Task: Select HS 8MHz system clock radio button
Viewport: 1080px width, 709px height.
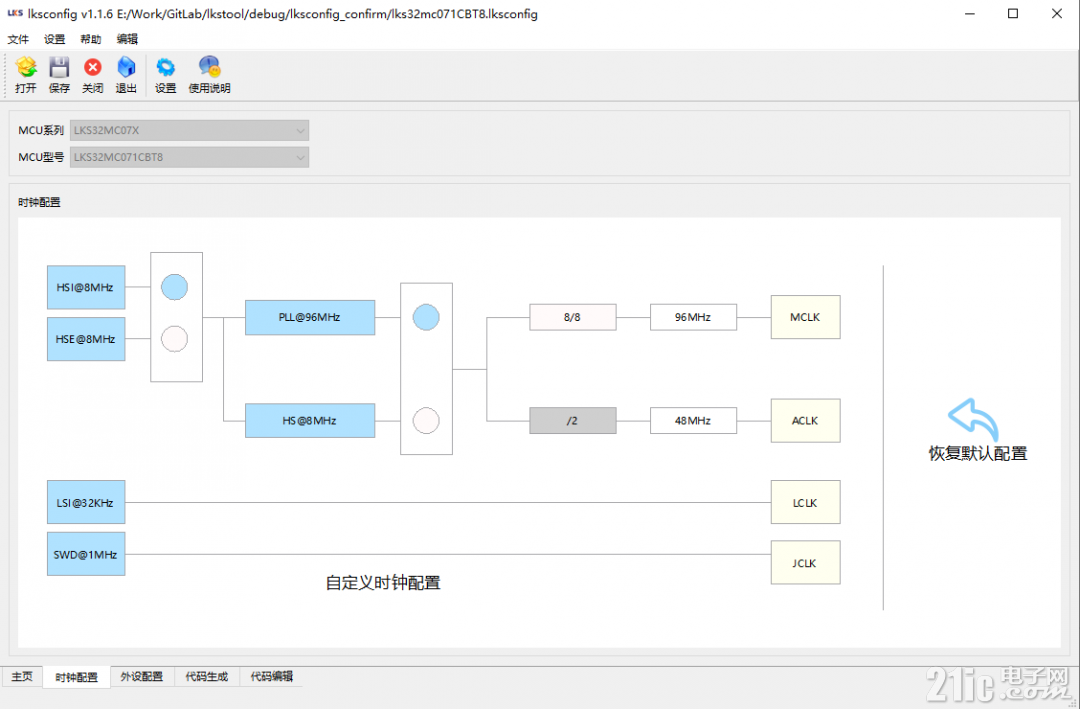Action: (426, 420)
